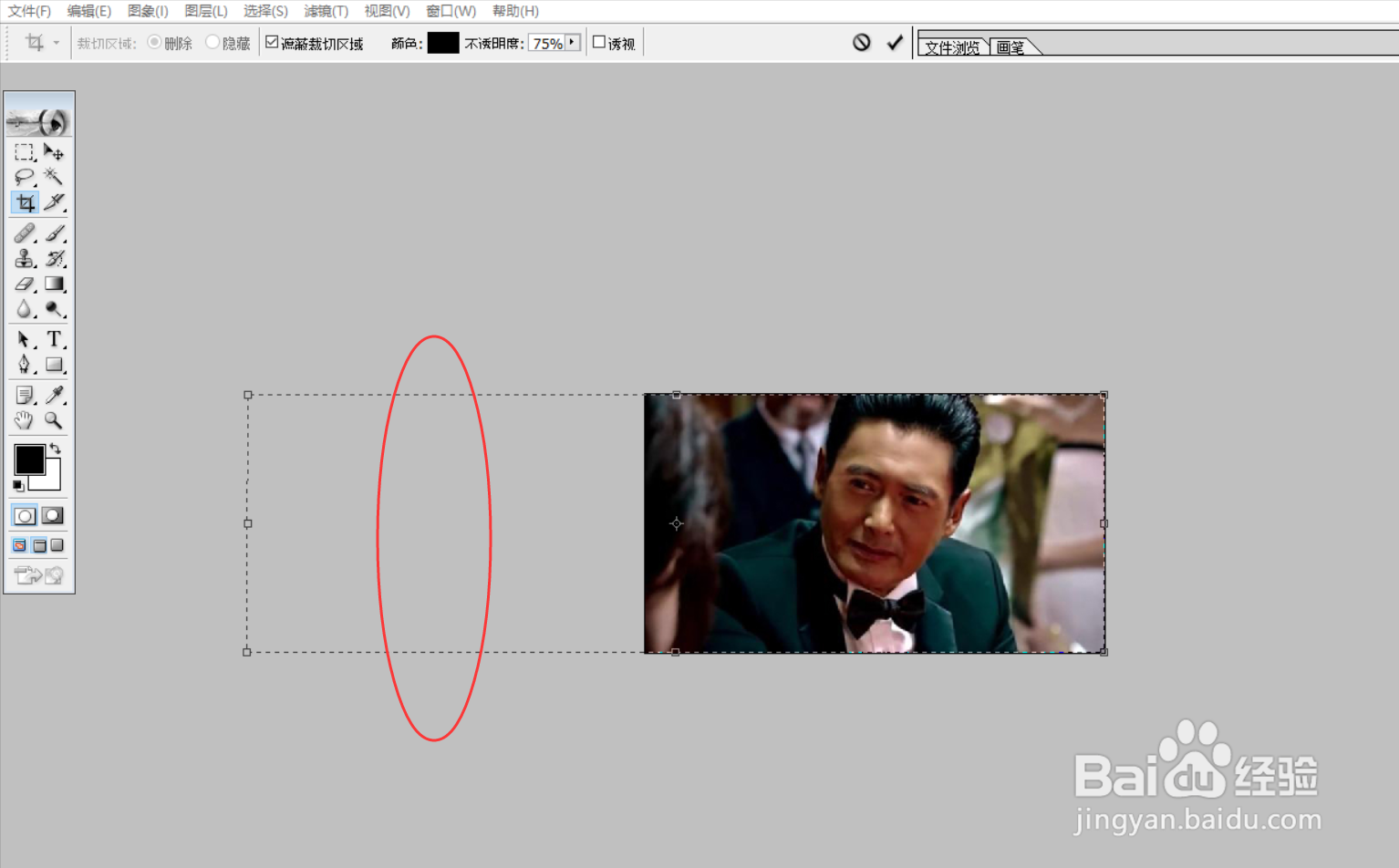Open the Brushes tab
The height and width of the screenshot is (868, 1399).
pyautogui.click(x=1010, y=47)
